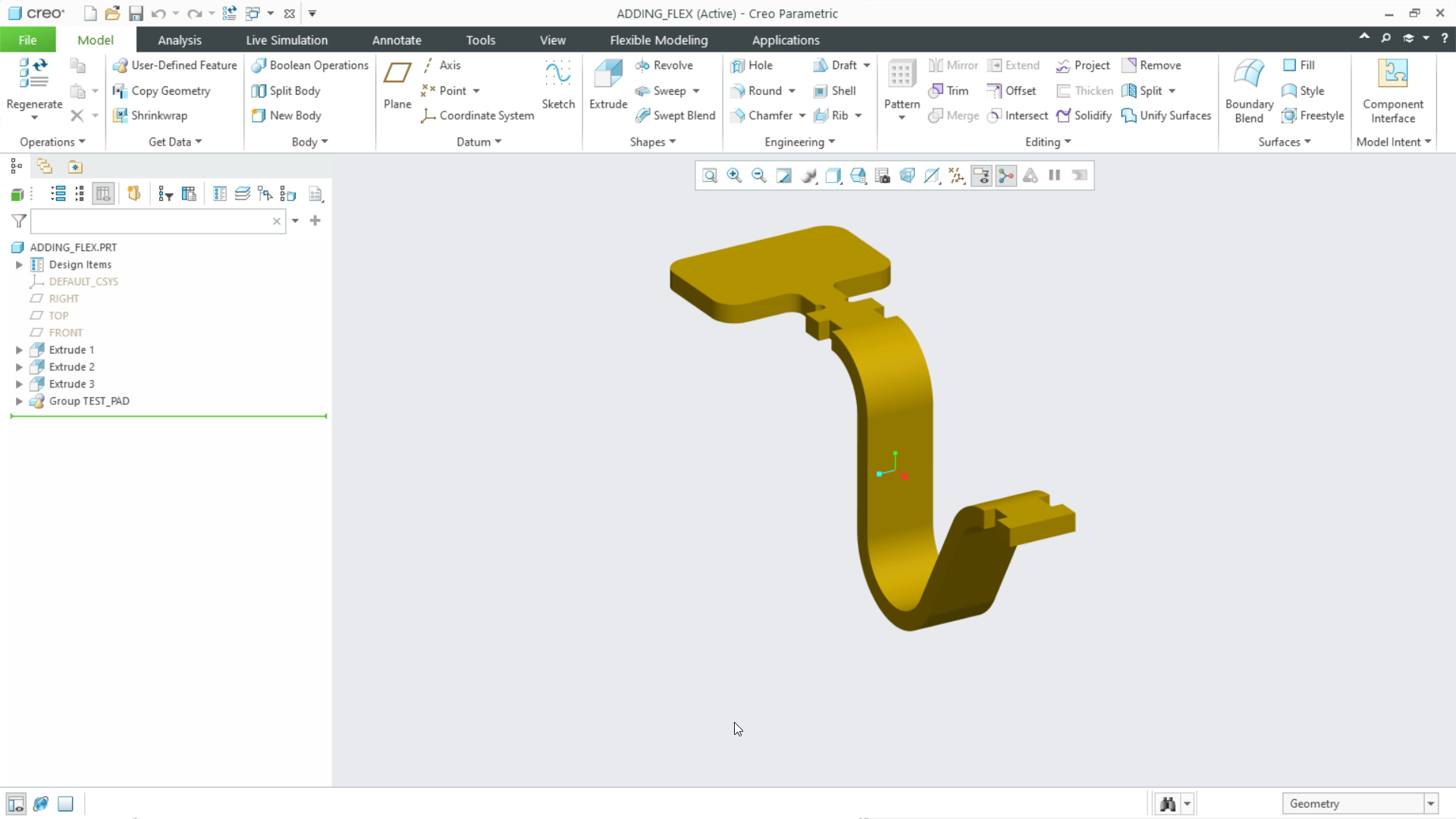Click the Repaint icon in graphics toolbar
This screenshot has height=819, width=1456.
pyautogui.click(x=783, y=176)
